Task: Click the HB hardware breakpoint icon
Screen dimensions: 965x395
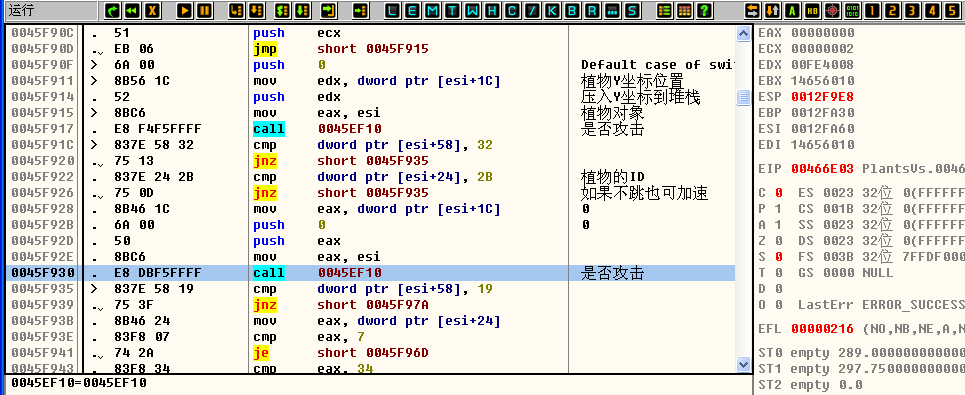Action: (812, 10)
